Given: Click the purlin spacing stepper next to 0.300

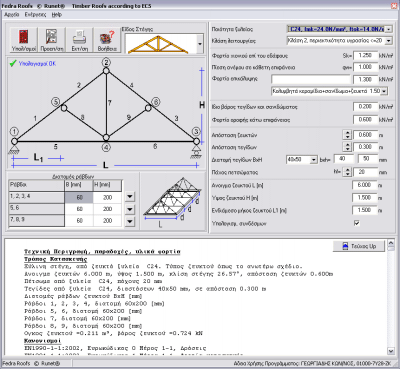Looking at the screenshot, I should coord(348,147).
